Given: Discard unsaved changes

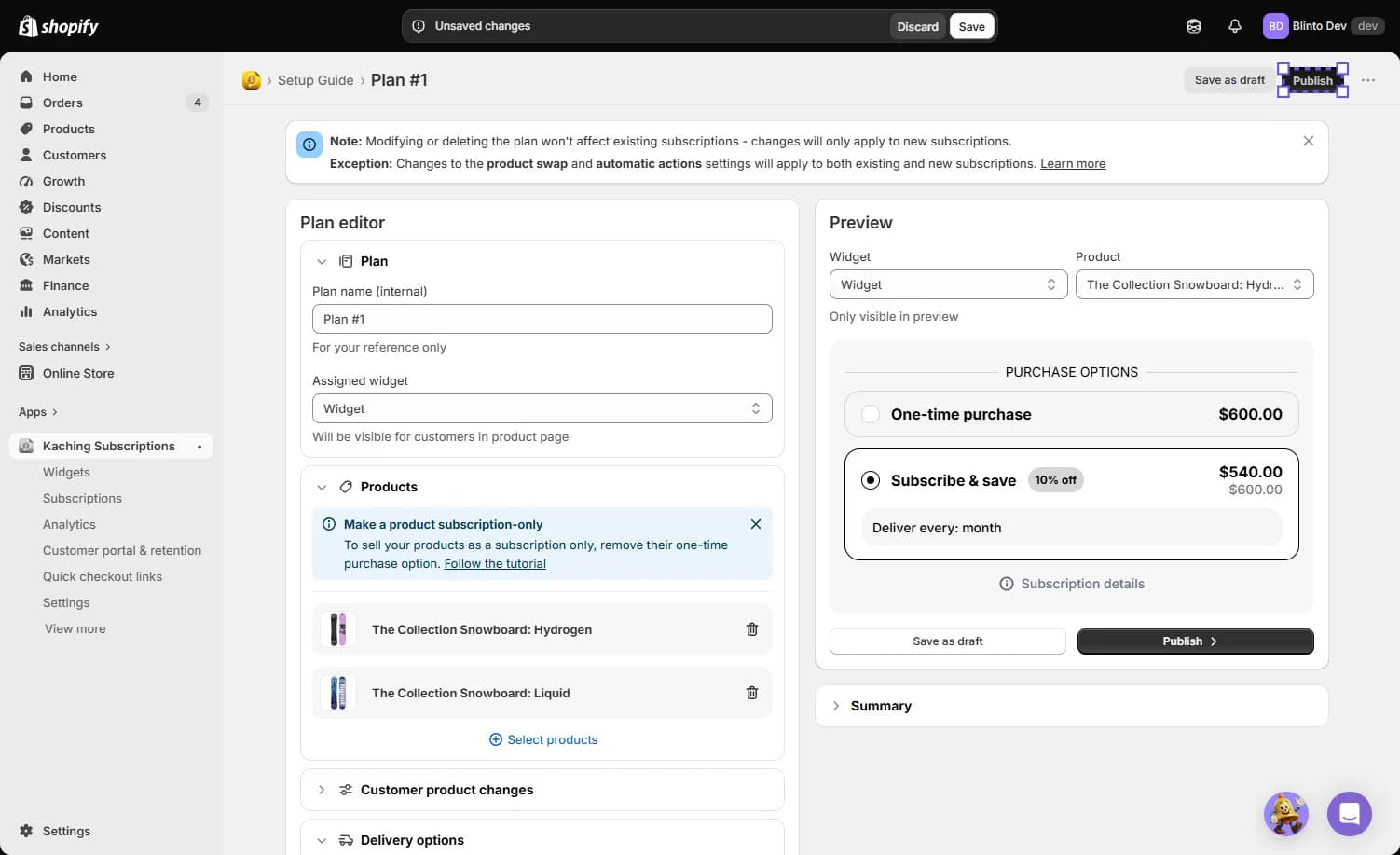Looking at the screenshot, I should [x=918, y=26].
